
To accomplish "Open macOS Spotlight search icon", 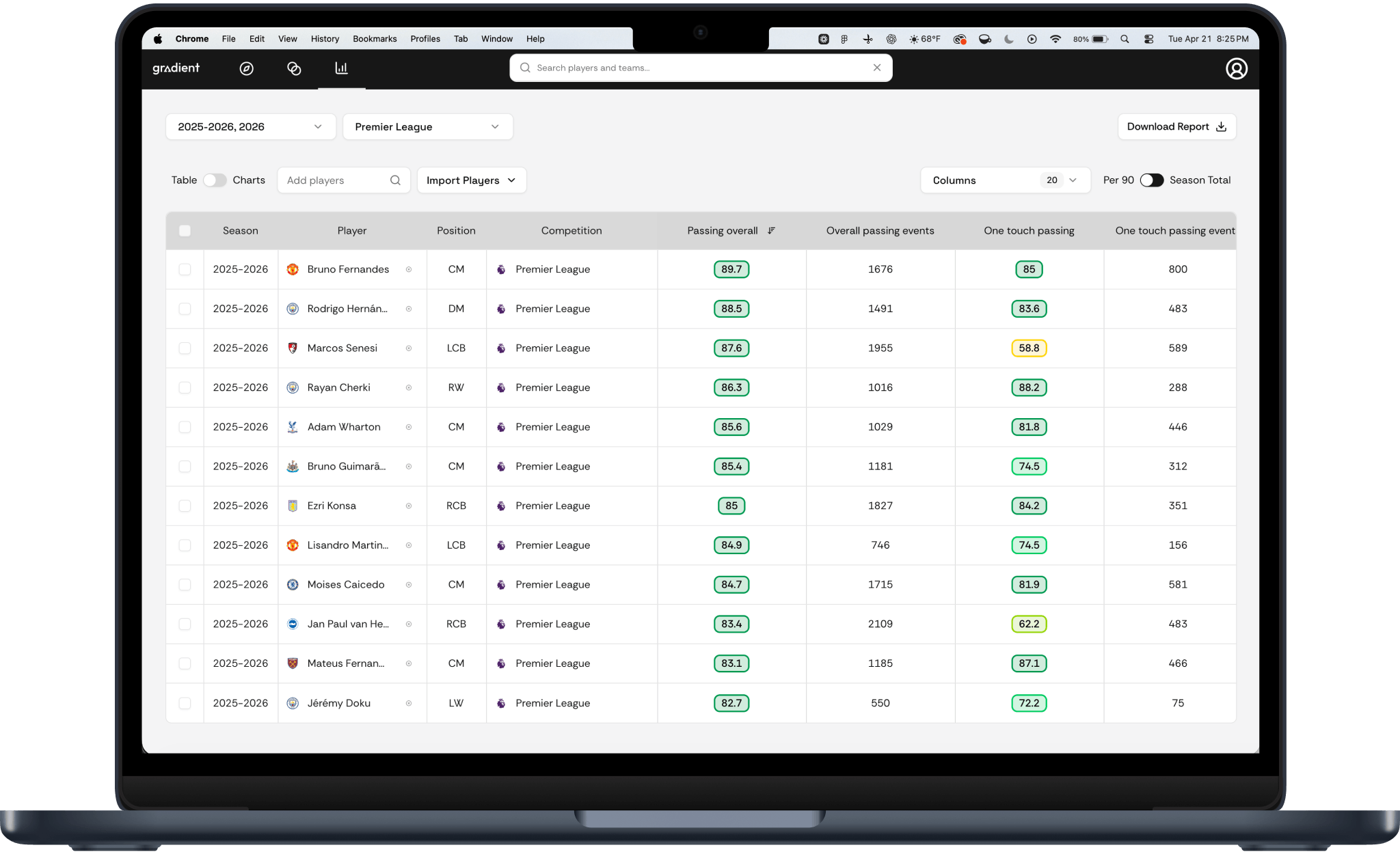I will pyautogui.click(x=1125, y=39).
